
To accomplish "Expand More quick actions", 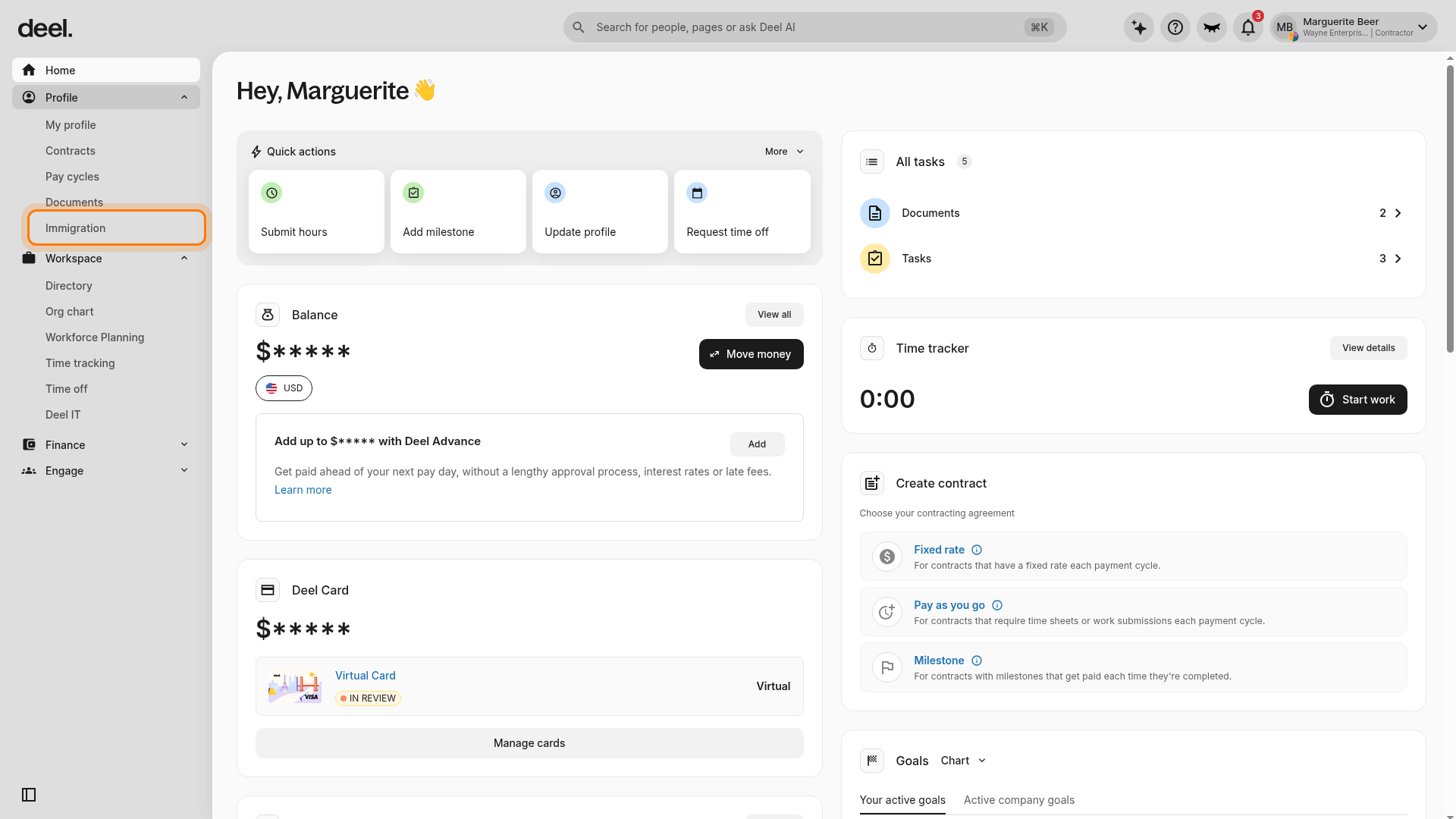I will 784,152.
